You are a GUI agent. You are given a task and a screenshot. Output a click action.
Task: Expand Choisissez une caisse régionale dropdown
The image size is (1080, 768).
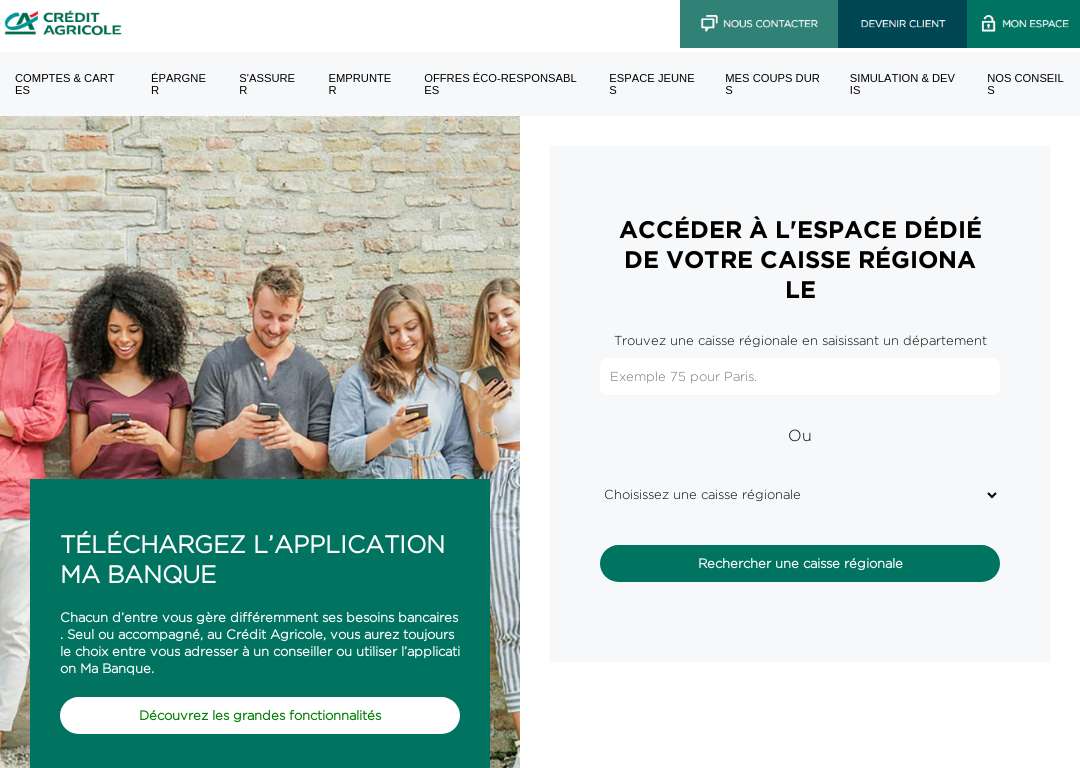[x=800, y=495]
